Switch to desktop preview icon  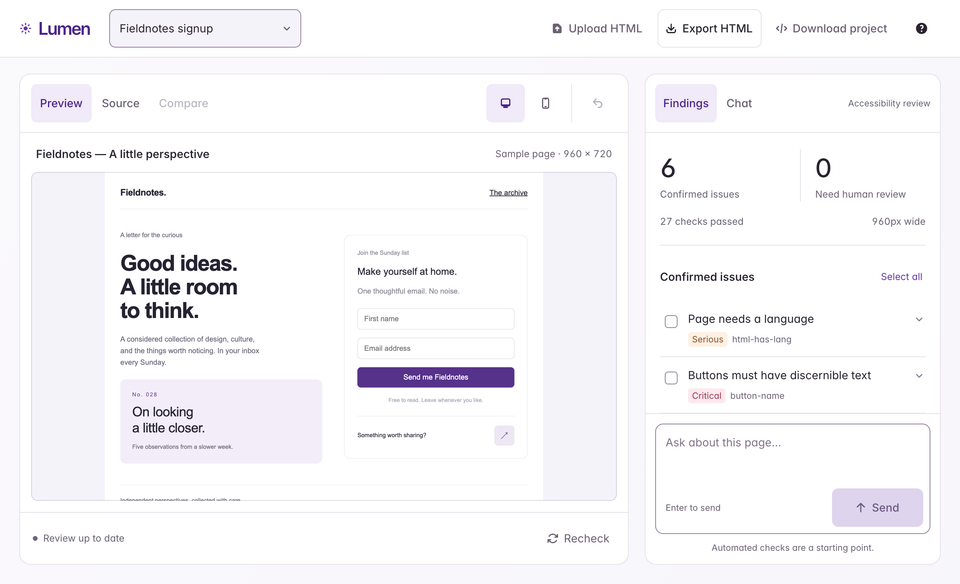tap(505, 103)
